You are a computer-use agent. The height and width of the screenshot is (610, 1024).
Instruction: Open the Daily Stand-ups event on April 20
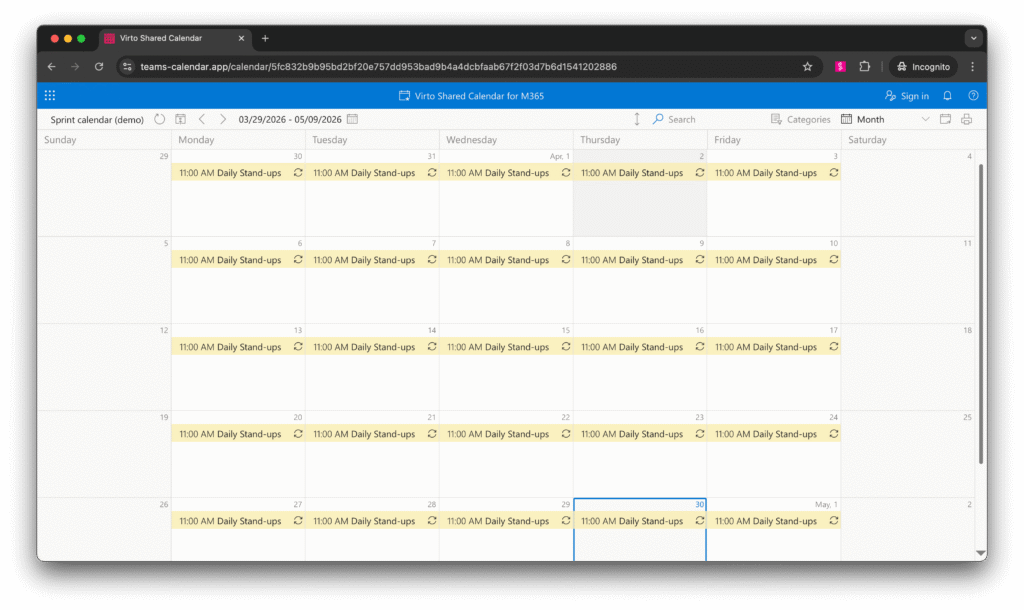click(238, 434)
